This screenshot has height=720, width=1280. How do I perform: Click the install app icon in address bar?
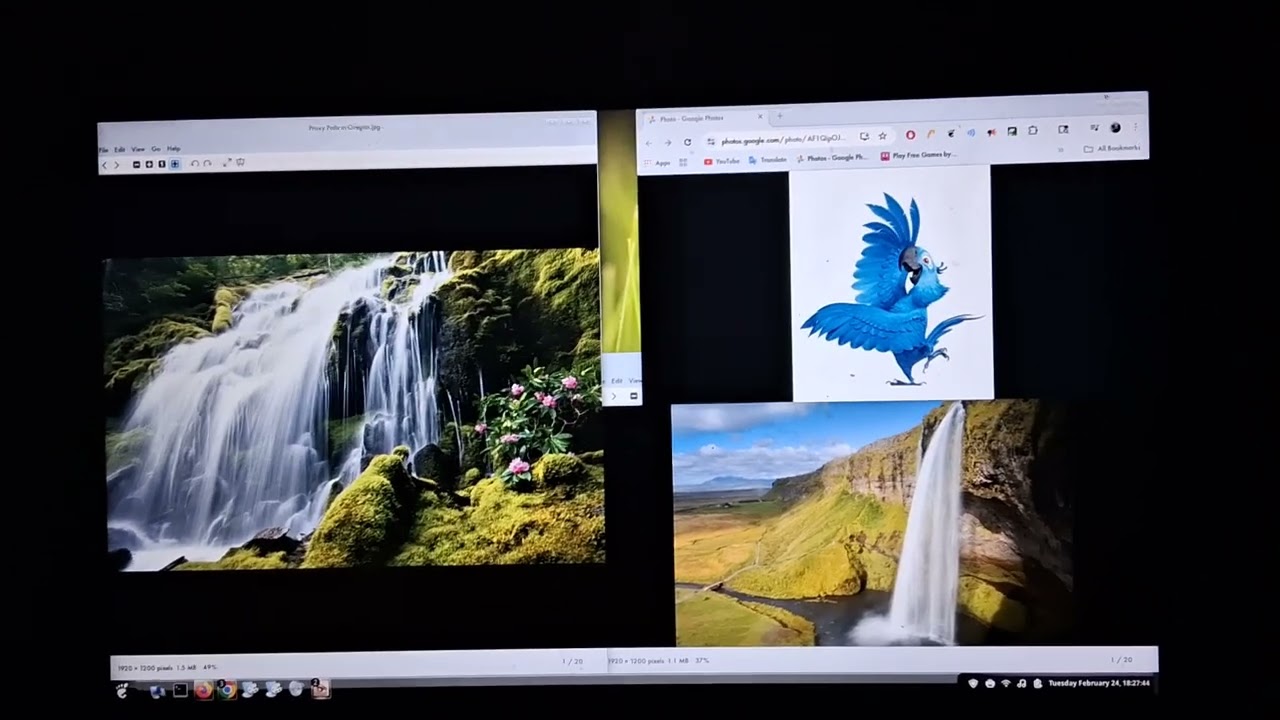(864, 137)
